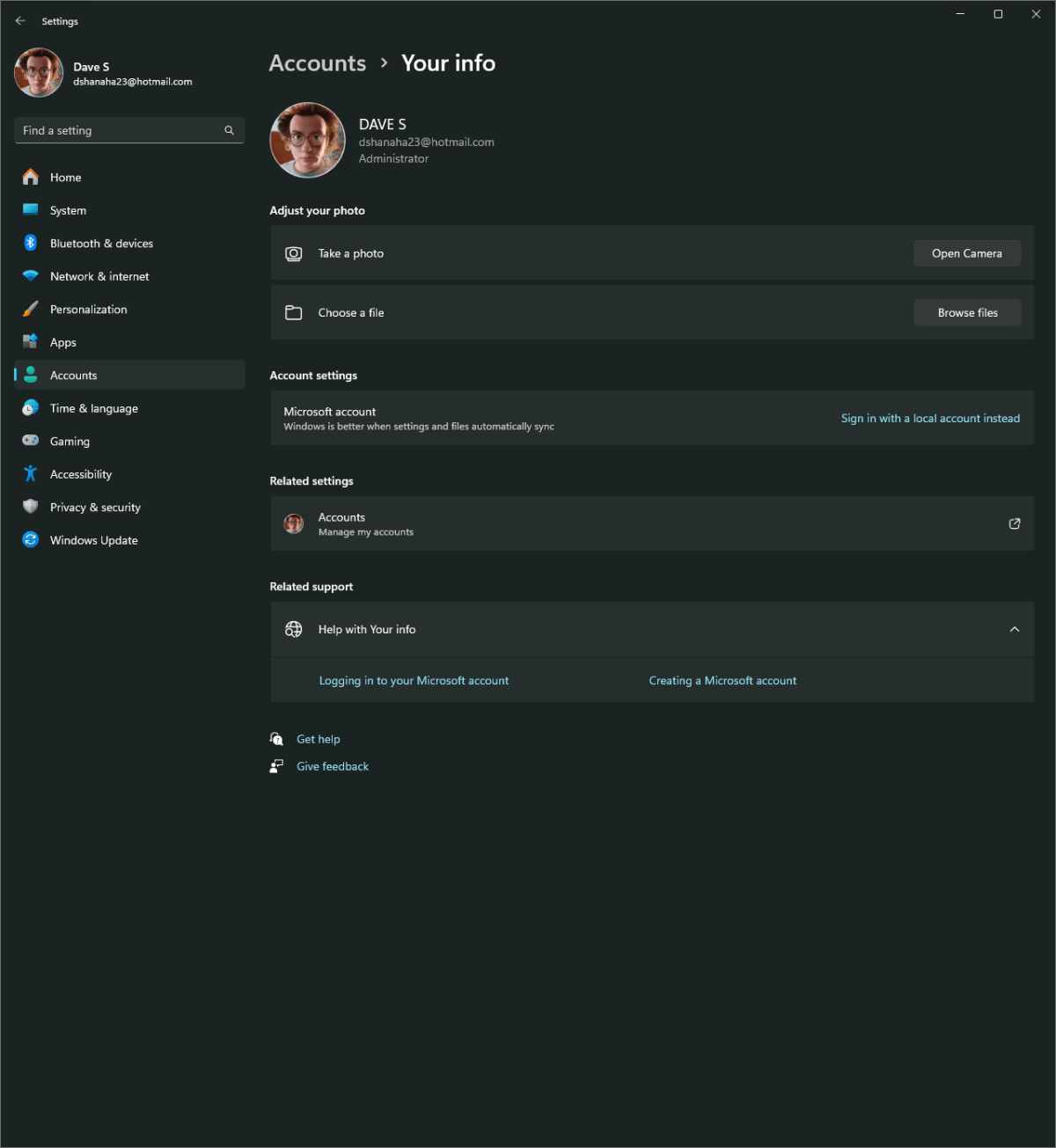The image size is (1056, 1148).
Task: Click the Home icon in sidebar
Action: (31, 178)
